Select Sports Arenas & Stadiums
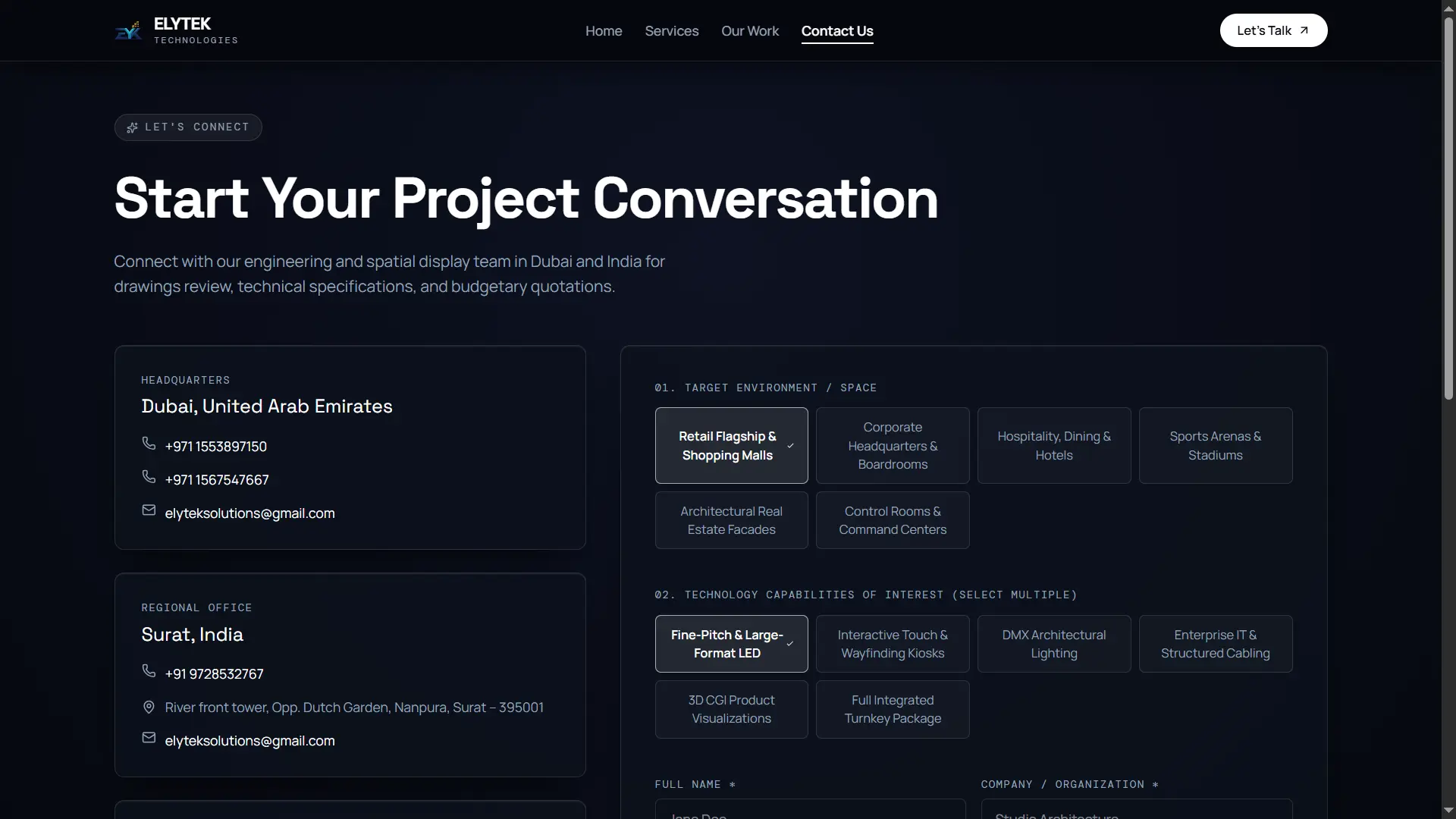Image resolution: width=1456 pixels, height=819 pixels. point(1216,446)
